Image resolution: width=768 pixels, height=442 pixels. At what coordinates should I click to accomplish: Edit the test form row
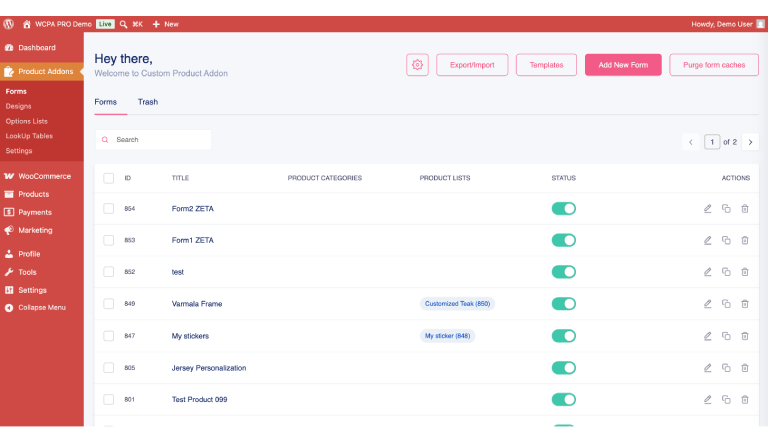coord(707,272)
